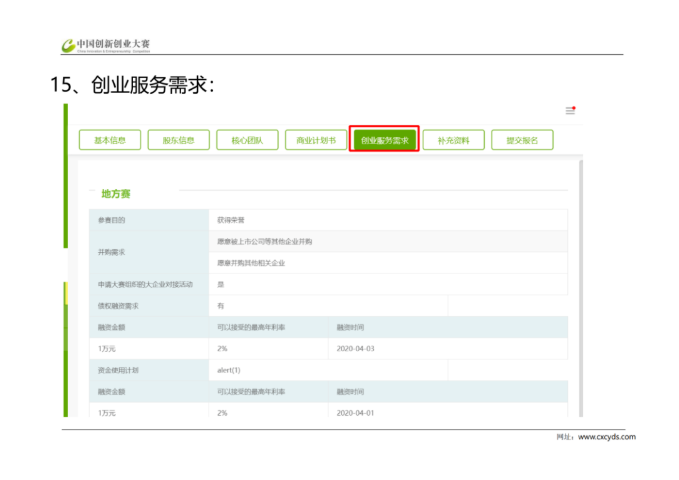The width and height of the screenshot is (679, 480).
Task: Select 愿意被上市公司等其他企业并购 cell
Action: point(388,241)
